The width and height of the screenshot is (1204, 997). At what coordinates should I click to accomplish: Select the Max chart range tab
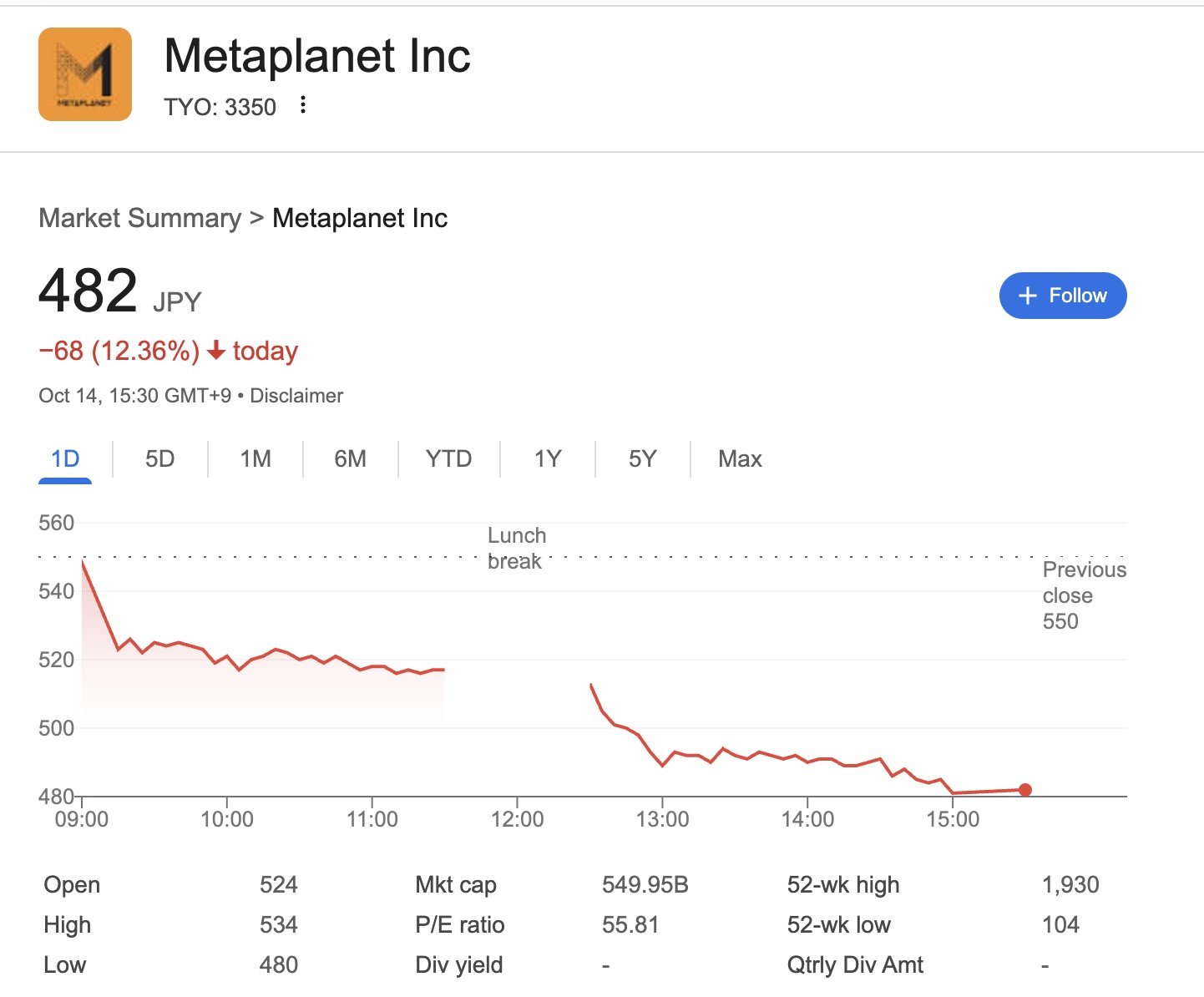pyautogui.click(x=740, y=458)
